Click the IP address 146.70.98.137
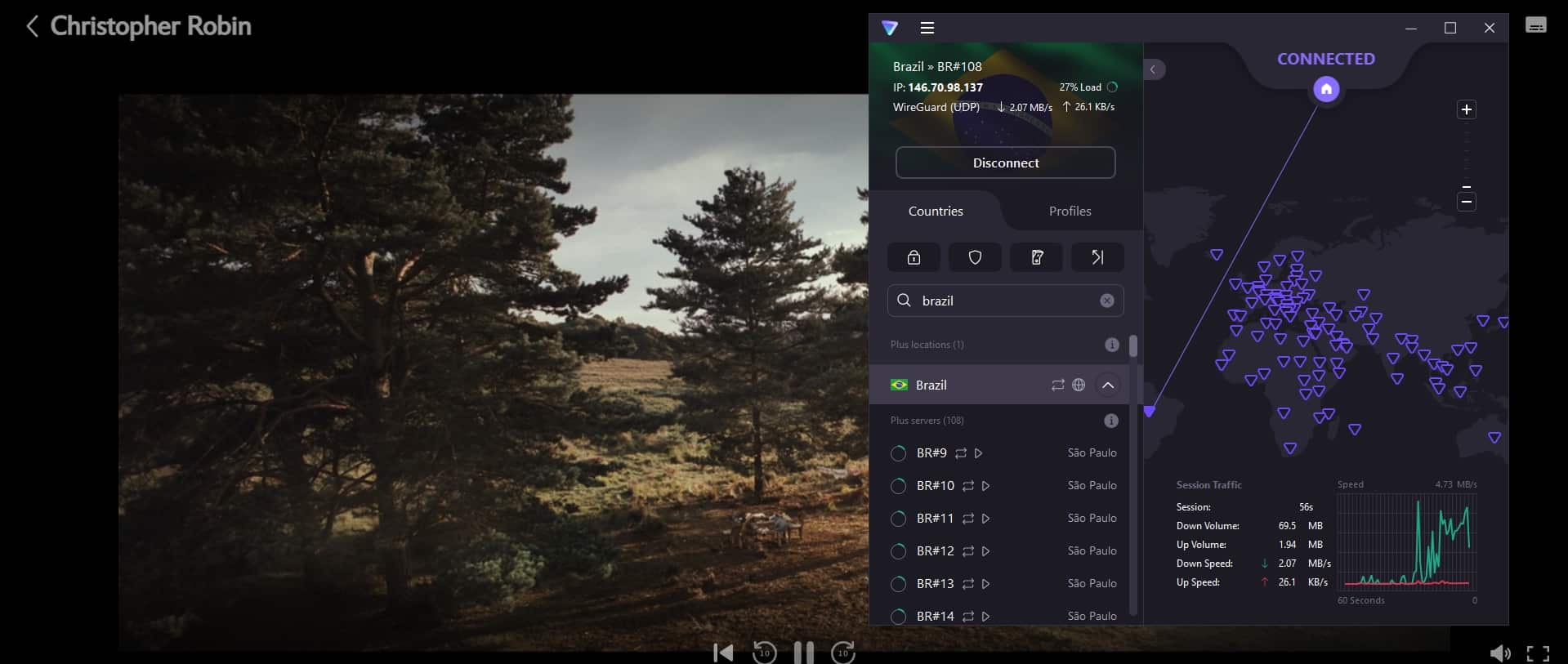Image resolution: width=1568 pixels, height=664 pixels. tap(945, 87)
